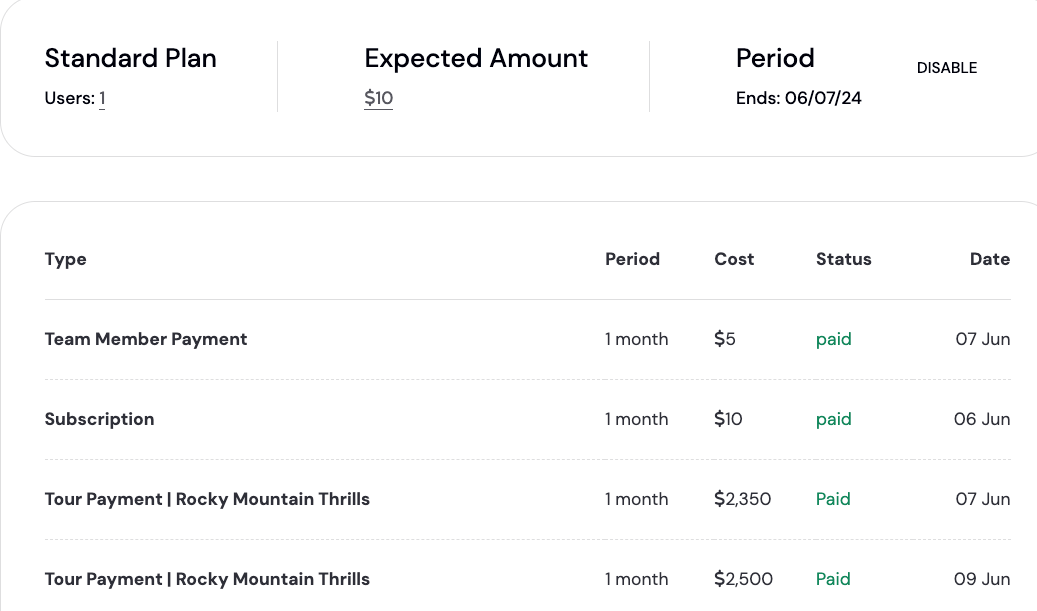Click the $5 cost cell
1037x611 pixels.
[x=725, y=339]
